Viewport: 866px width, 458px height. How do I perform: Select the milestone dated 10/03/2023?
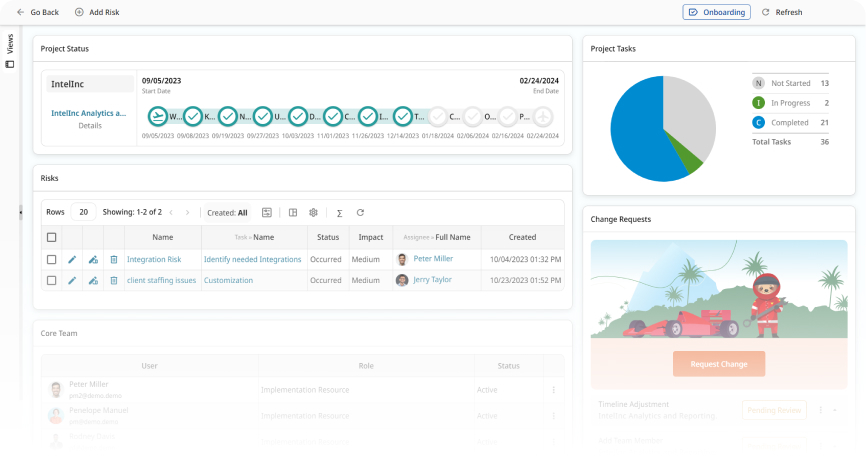point(298,117)
